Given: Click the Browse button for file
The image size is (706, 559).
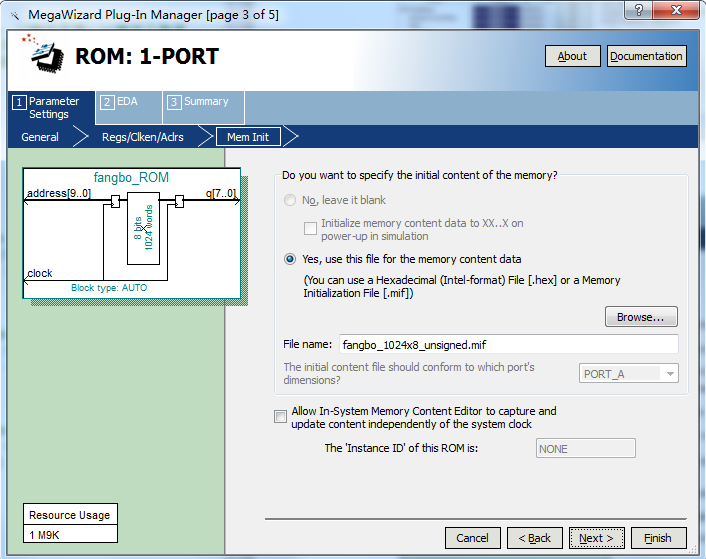Looking at the screenshot, I should click(640, 317).
